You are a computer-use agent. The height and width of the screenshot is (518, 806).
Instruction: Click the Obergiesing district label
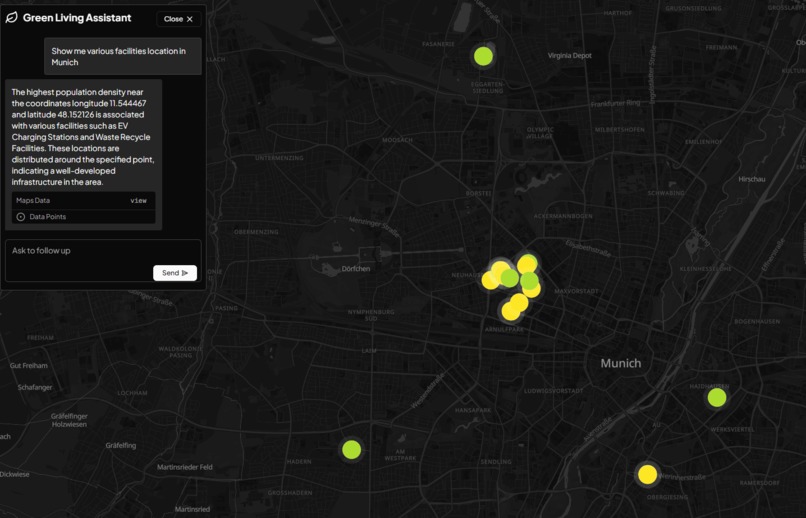click(x=667, y=497)
